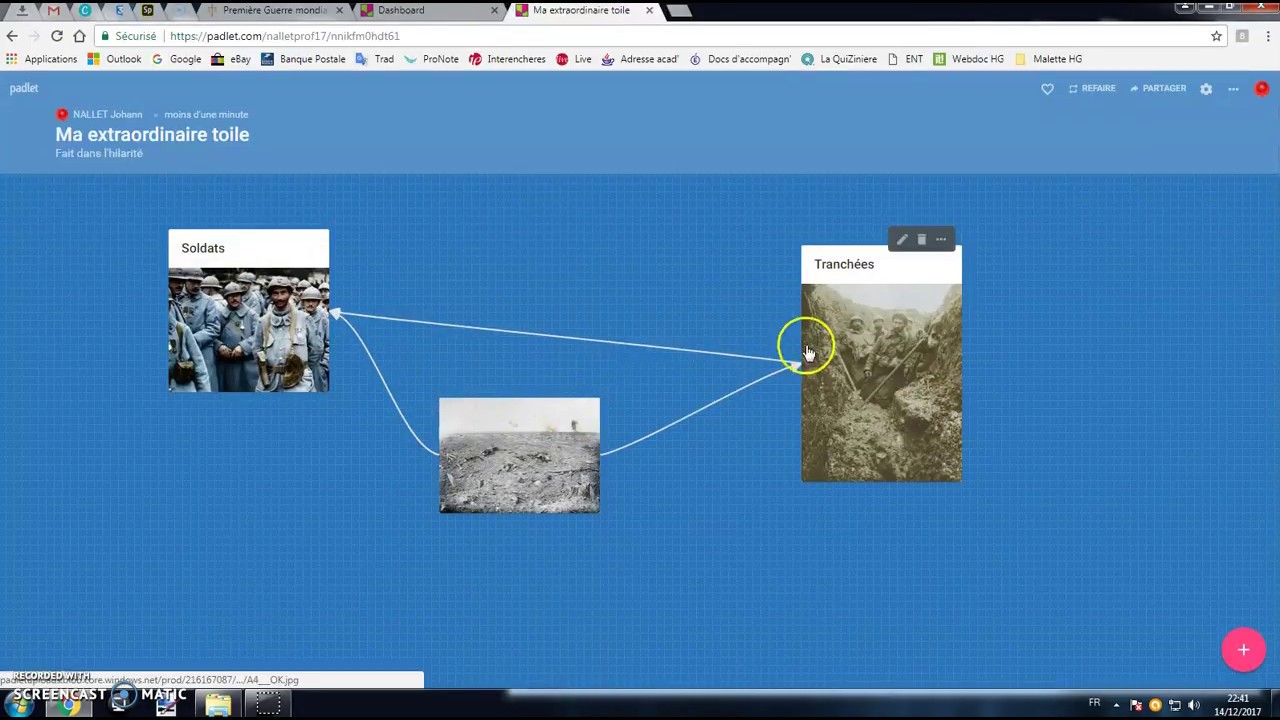Open the Webdoc HG bookmark

coord(968,59)
